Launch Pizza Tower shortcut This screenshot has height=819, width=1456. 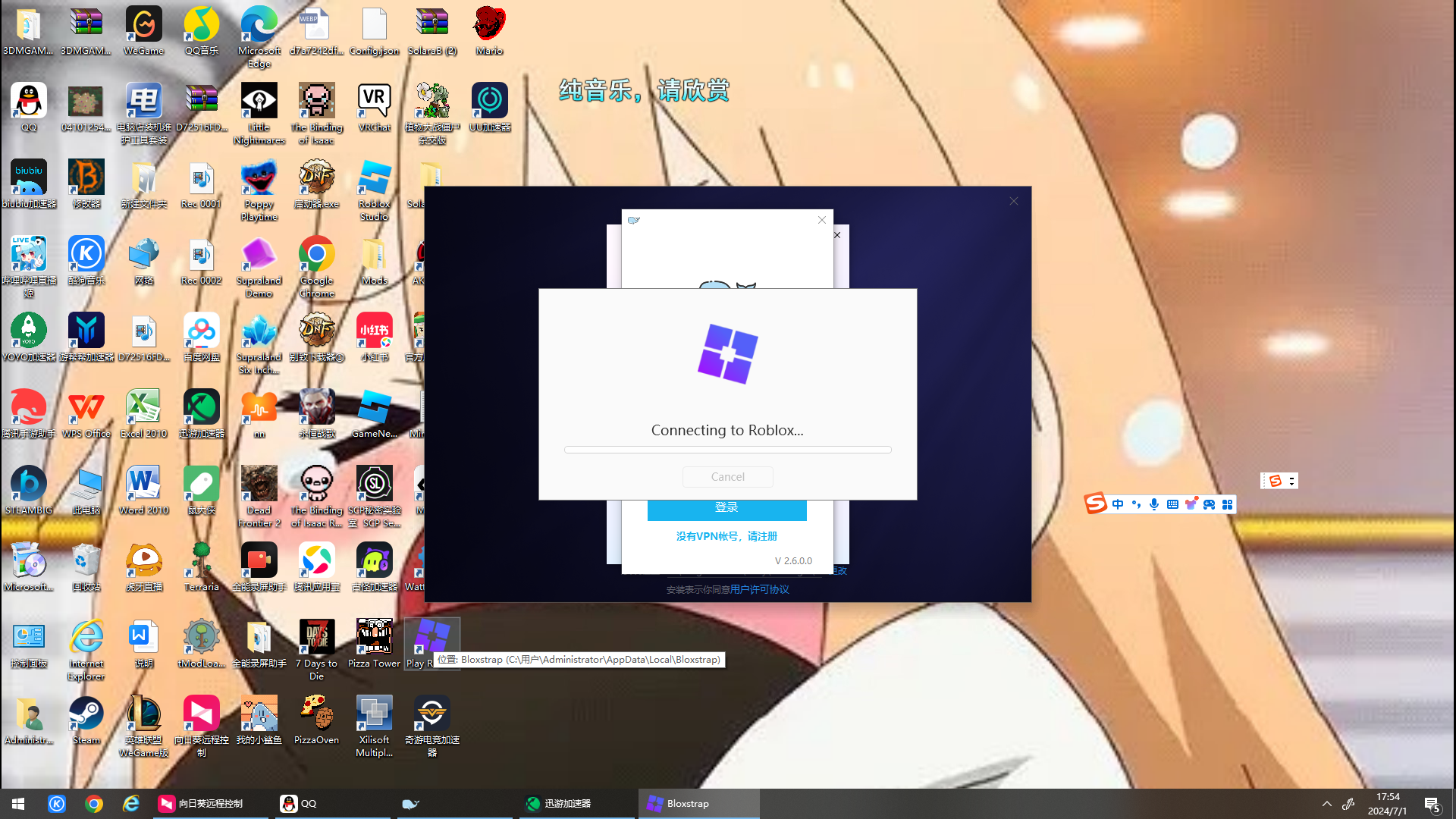pos(375,643)
